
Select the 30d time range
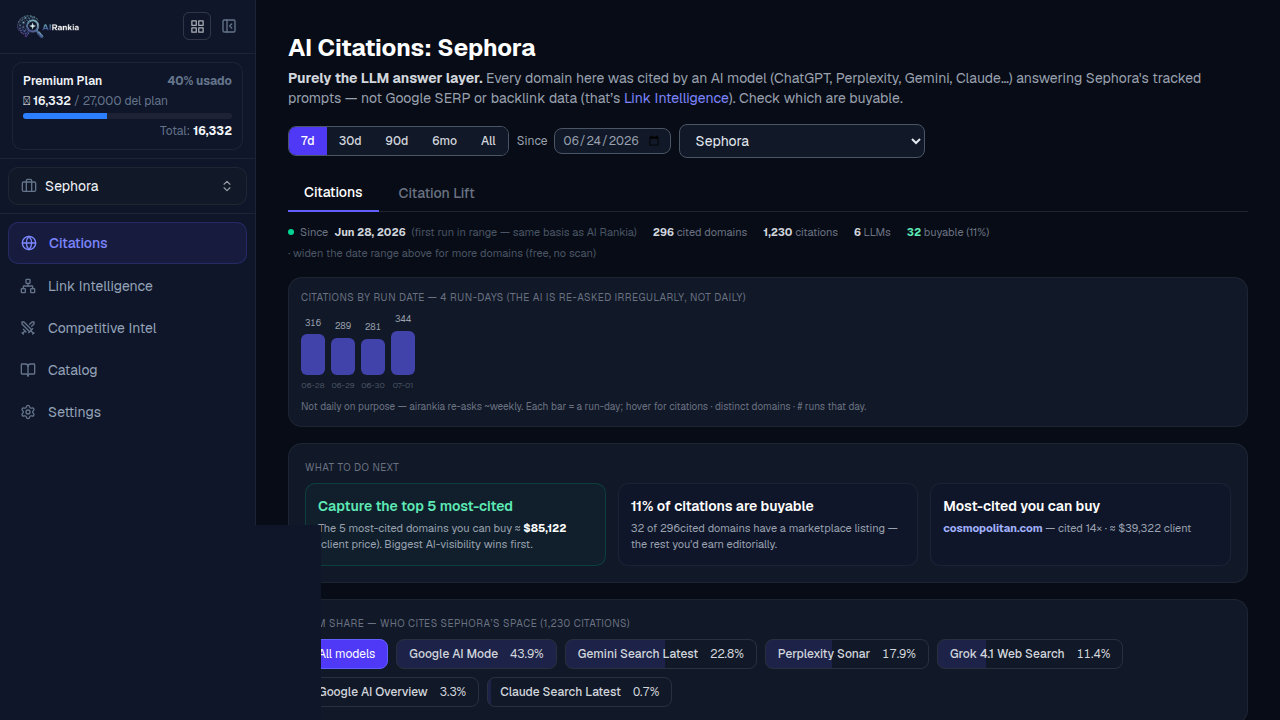click(350, 141)
